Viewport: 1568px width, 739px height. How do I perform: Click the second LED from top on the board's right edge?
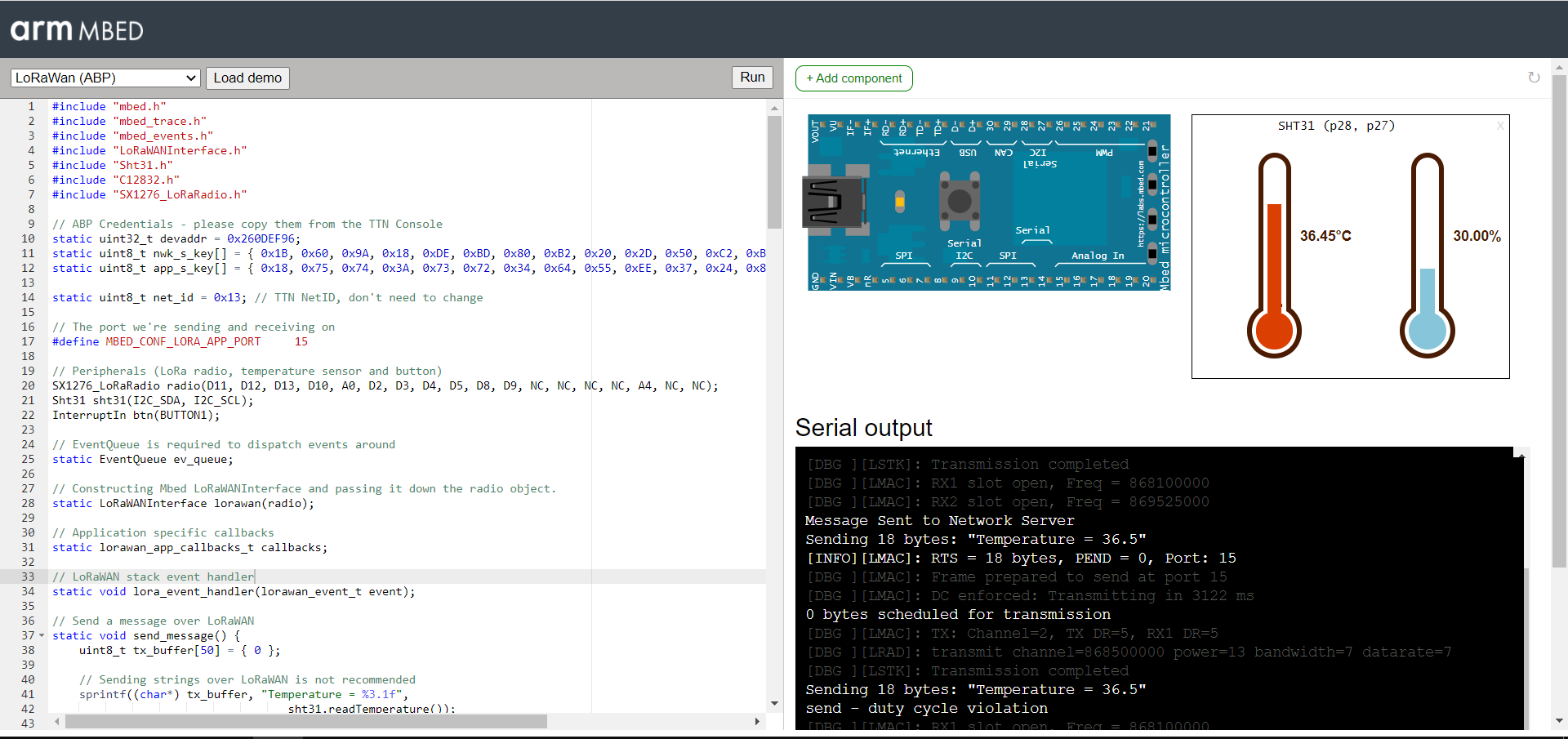pyautogui.click(x=1152, y=185)
